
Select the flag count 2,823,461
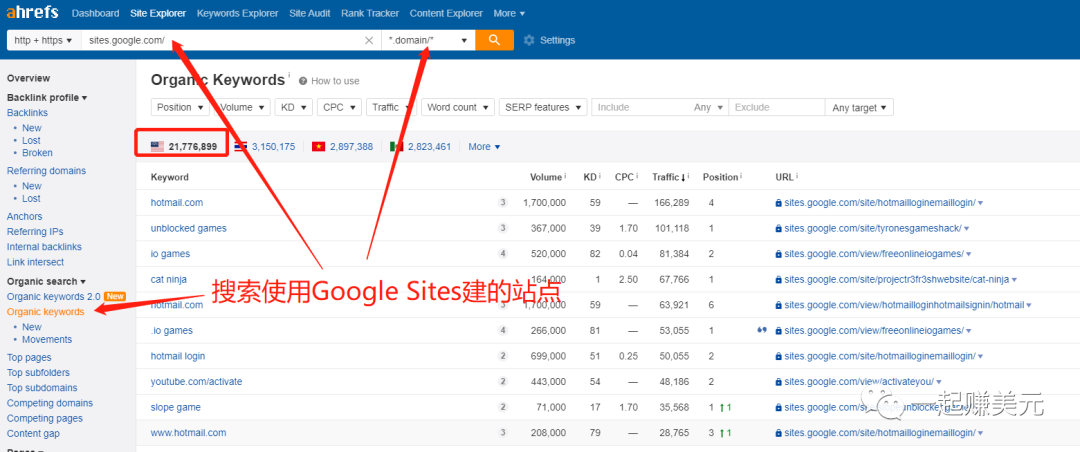point(420,146)
